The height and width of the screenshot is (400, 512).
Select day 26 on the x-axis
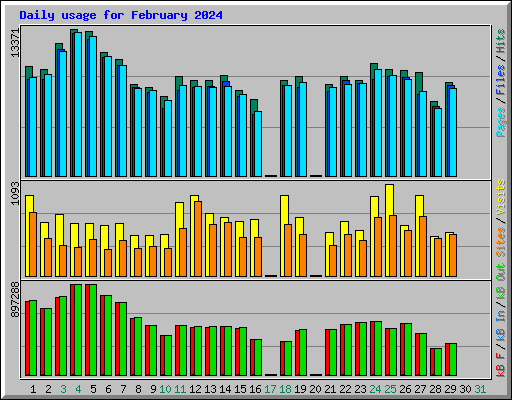pyautogui.click(x=405, y=389)
